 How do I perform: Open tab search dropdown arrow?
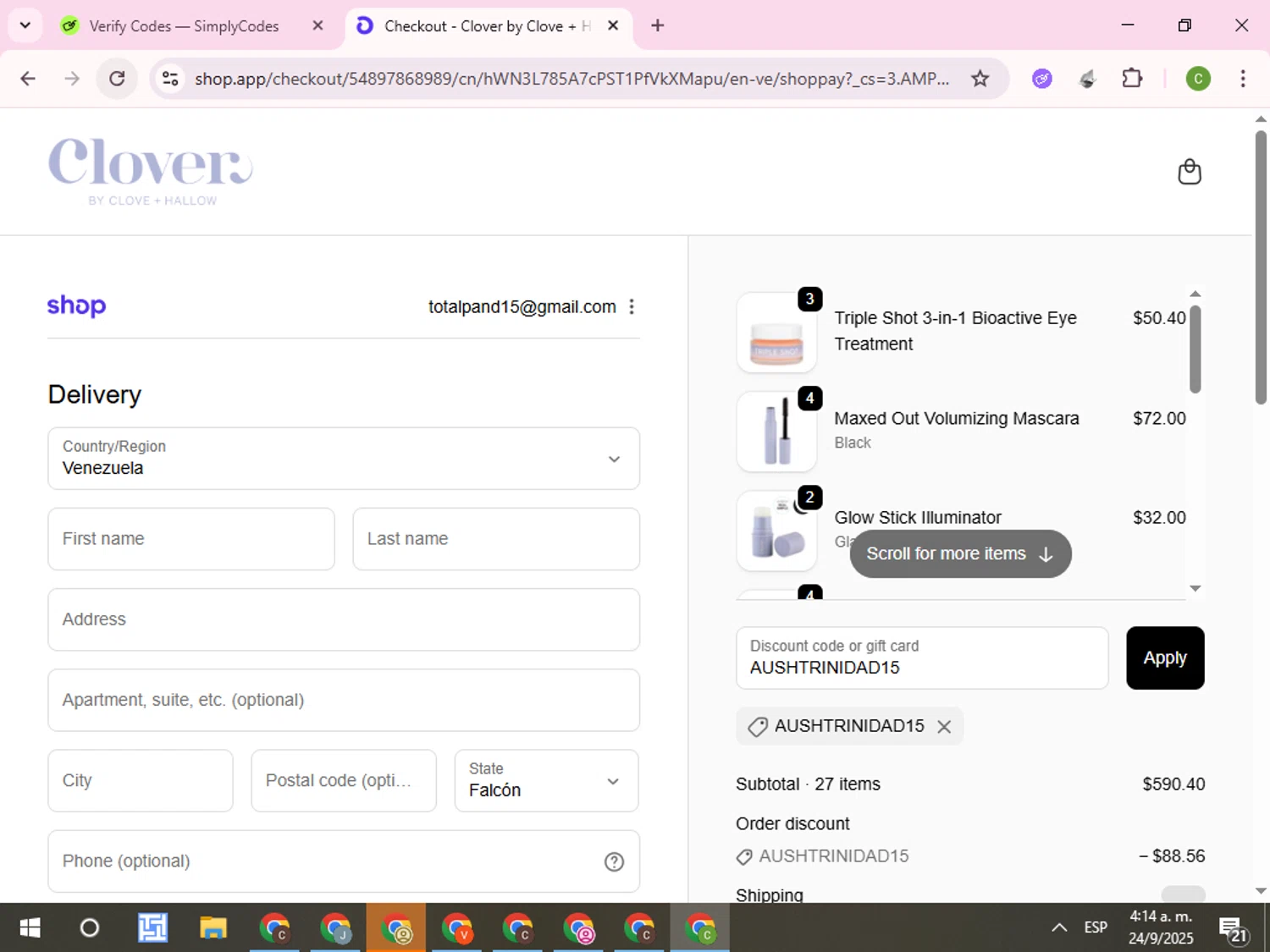pos(25,25)
